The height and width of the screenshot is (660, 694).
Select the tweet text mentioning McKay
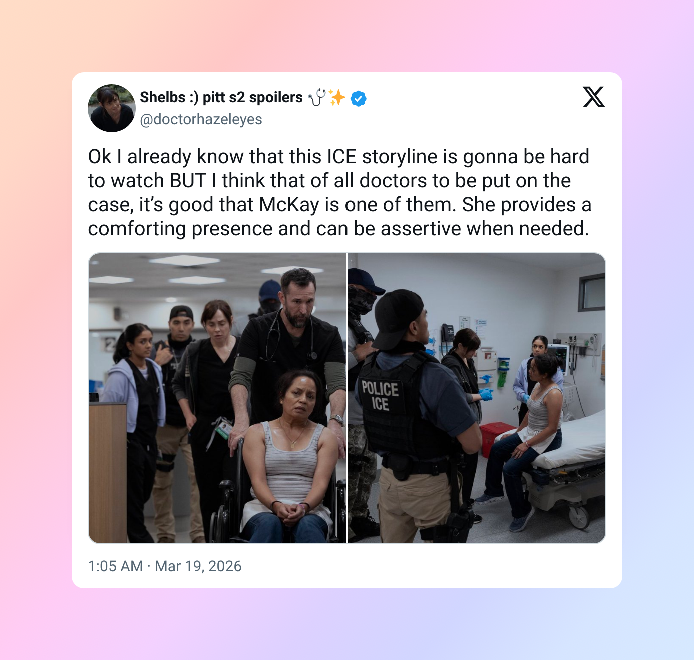[339, 193]
